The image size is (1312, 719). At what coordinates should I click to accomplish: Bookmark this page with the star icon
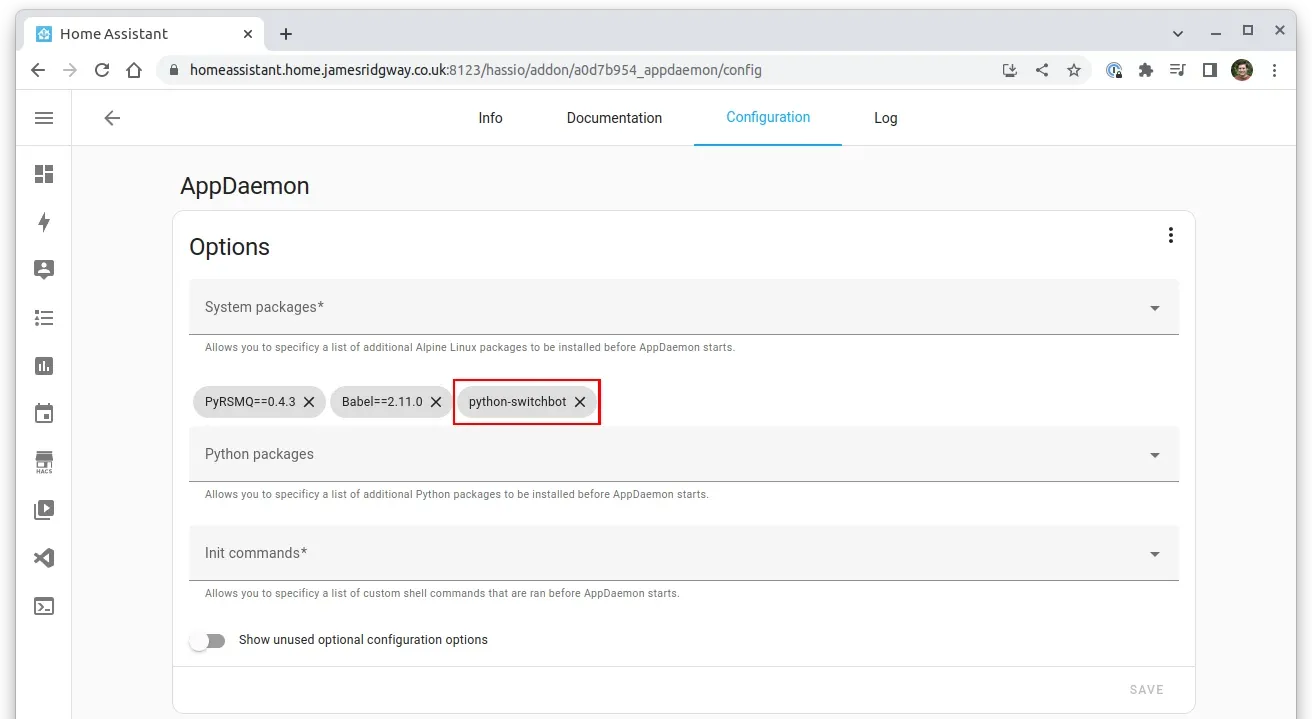point(1074,70)
